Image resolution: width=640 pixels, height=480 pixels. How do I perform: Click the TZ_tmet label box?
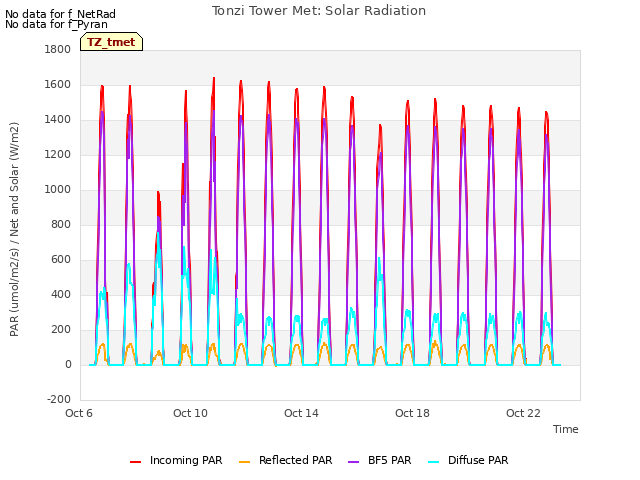[111, 42]
